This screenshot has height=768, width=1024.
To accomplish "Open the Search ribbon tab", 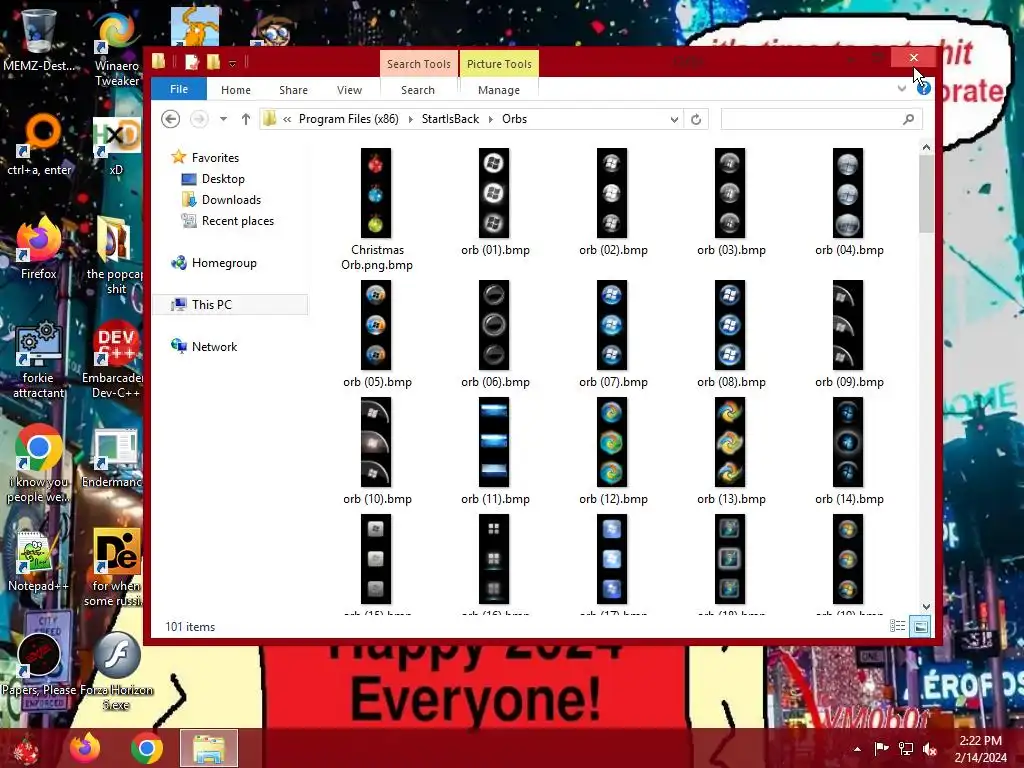I will click(x=418, y=89).
